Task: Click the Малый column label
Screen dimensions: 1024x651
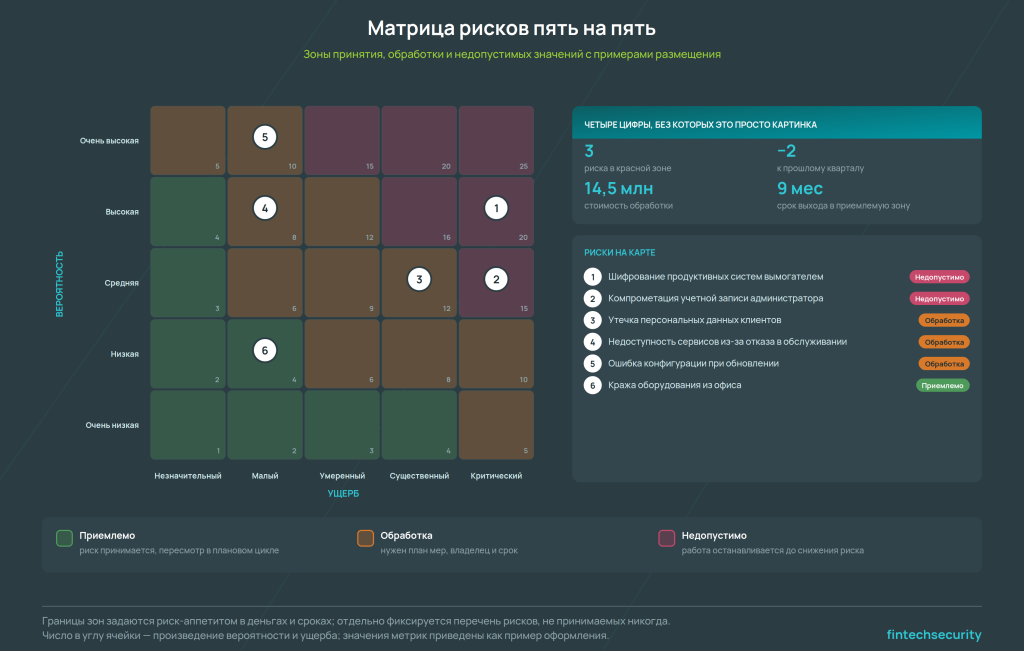Action: tap(264, 475)
